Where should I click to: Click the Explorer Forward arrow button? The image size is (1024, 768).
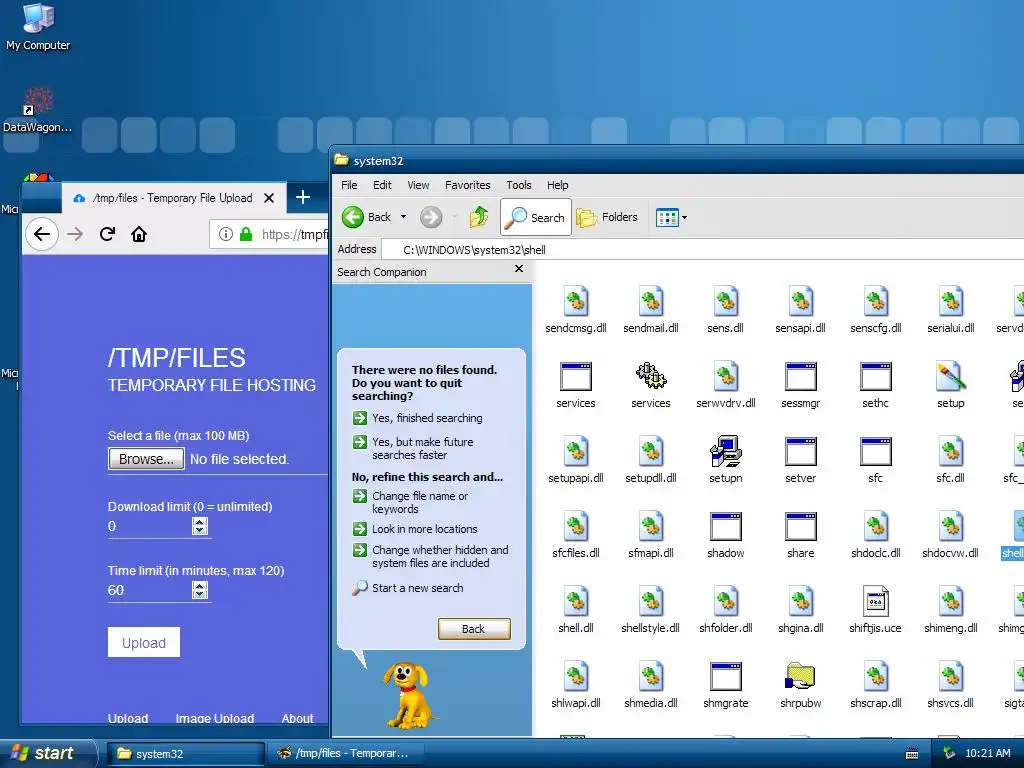coord(430,217)
